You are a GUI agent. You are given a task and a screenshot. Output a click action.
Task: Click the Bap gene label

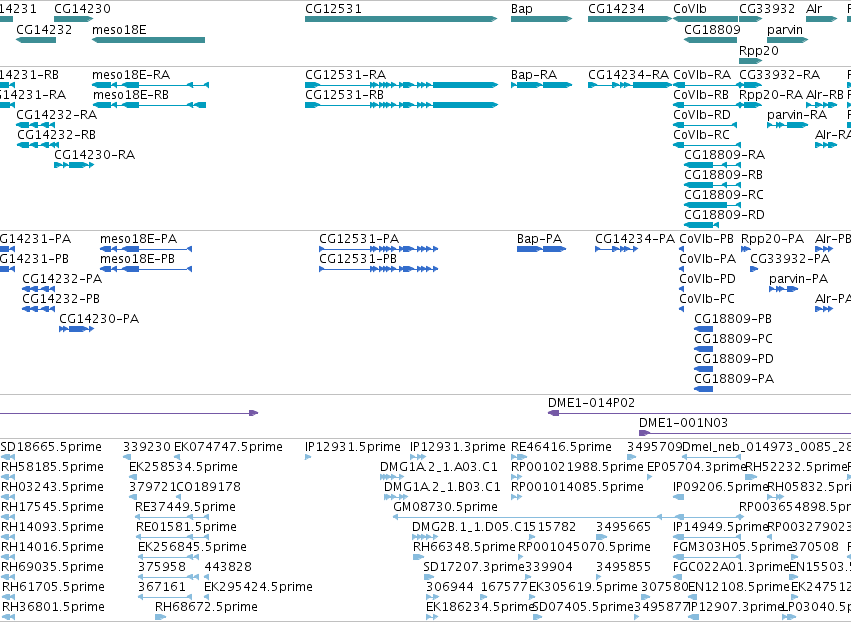coord(522,9)
